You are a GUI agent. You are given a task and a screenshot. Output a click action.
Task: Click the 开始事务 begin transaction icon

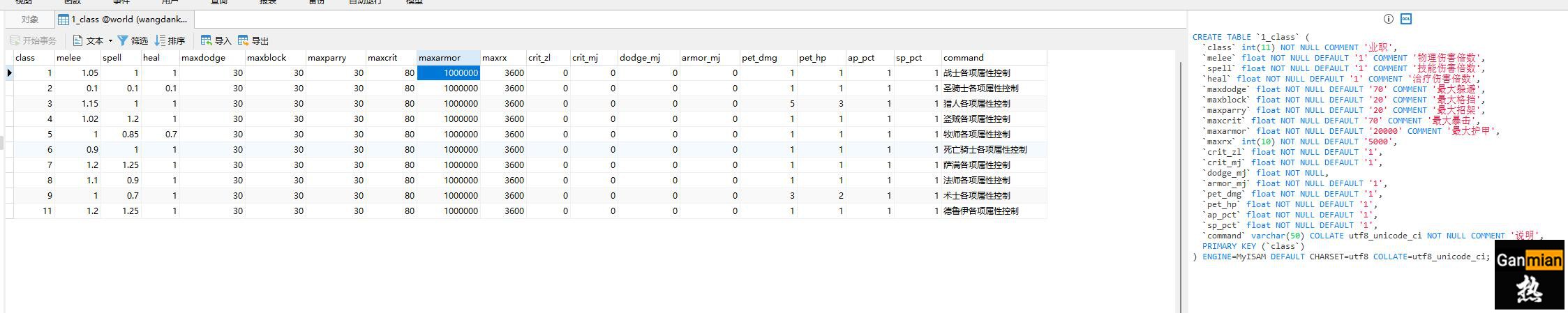(x=15, y=40)
